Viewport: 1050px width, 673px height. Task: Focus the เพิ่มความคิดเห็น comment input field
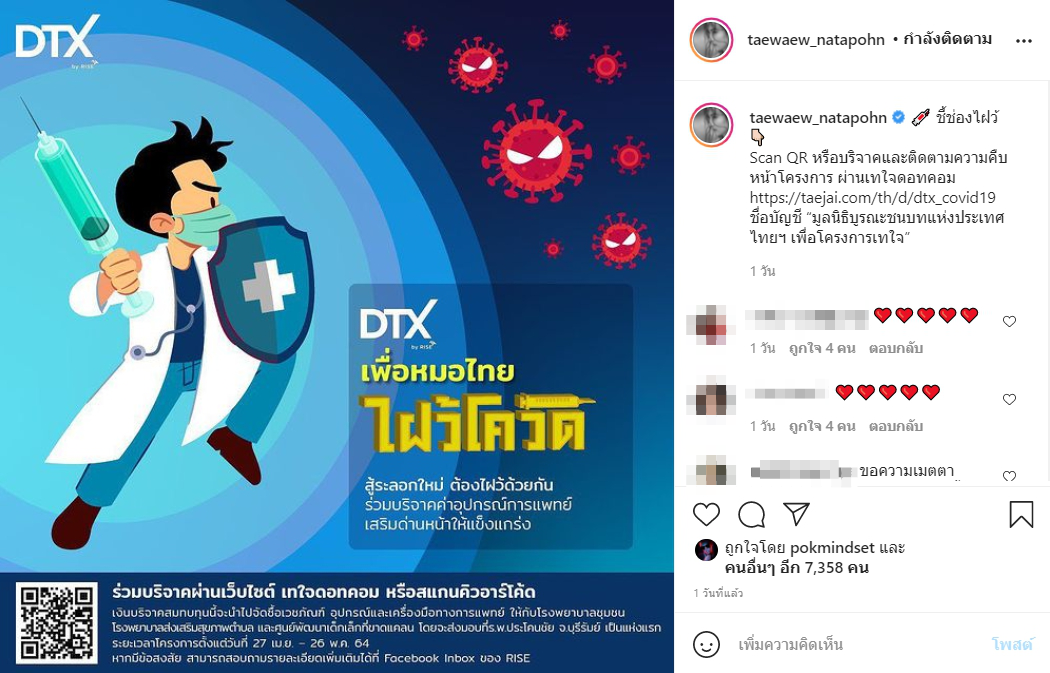(x=857, y=645)
